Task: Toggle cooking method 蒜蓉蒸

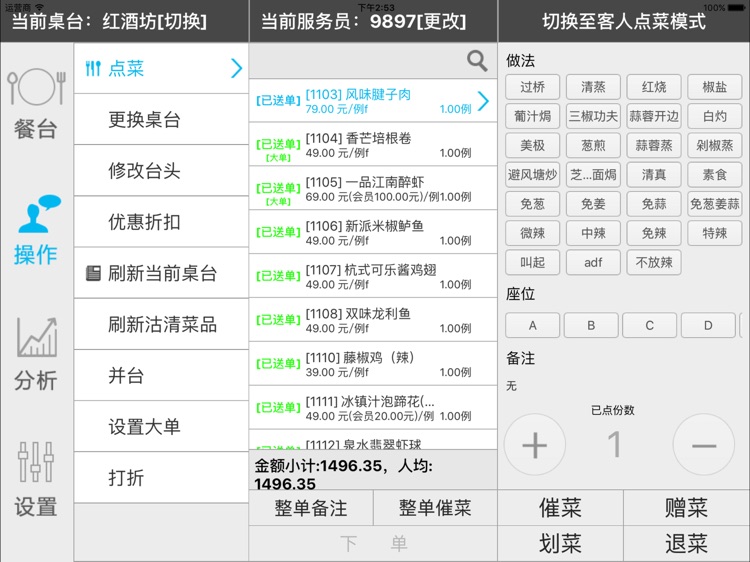Action: click(x=654, y=145)
